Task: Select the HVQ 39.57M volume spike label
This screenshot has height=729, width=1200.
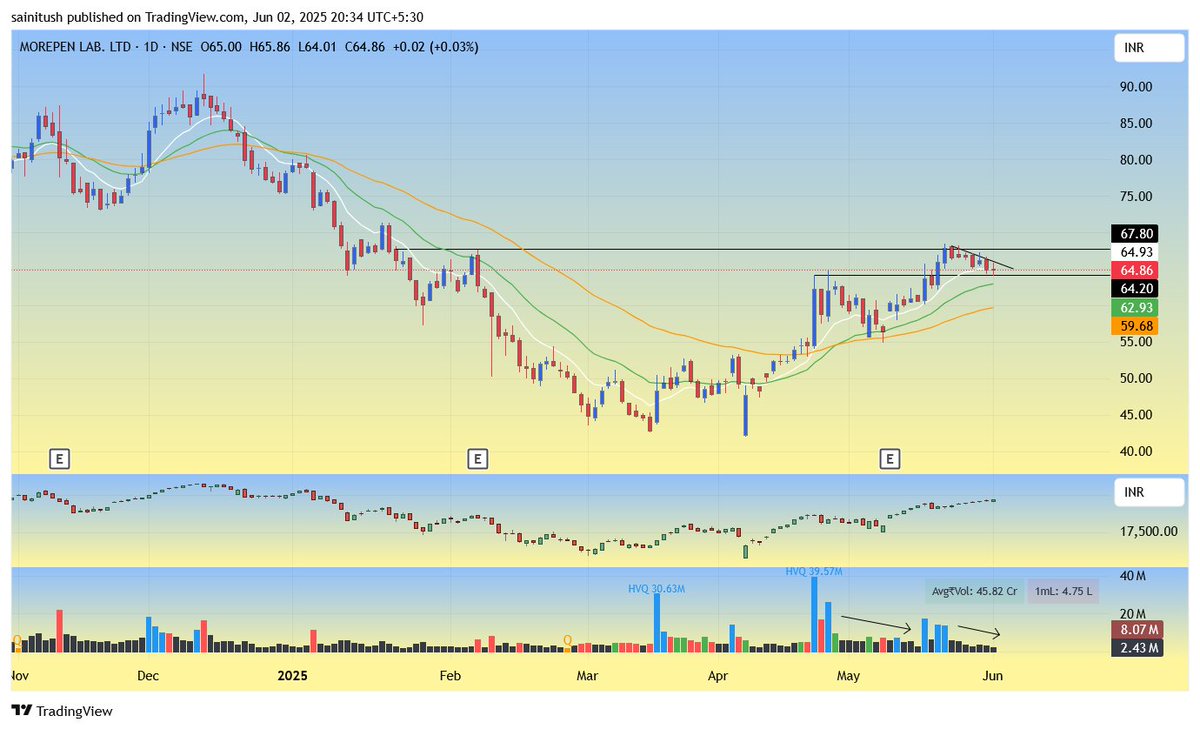Action: 813,571
